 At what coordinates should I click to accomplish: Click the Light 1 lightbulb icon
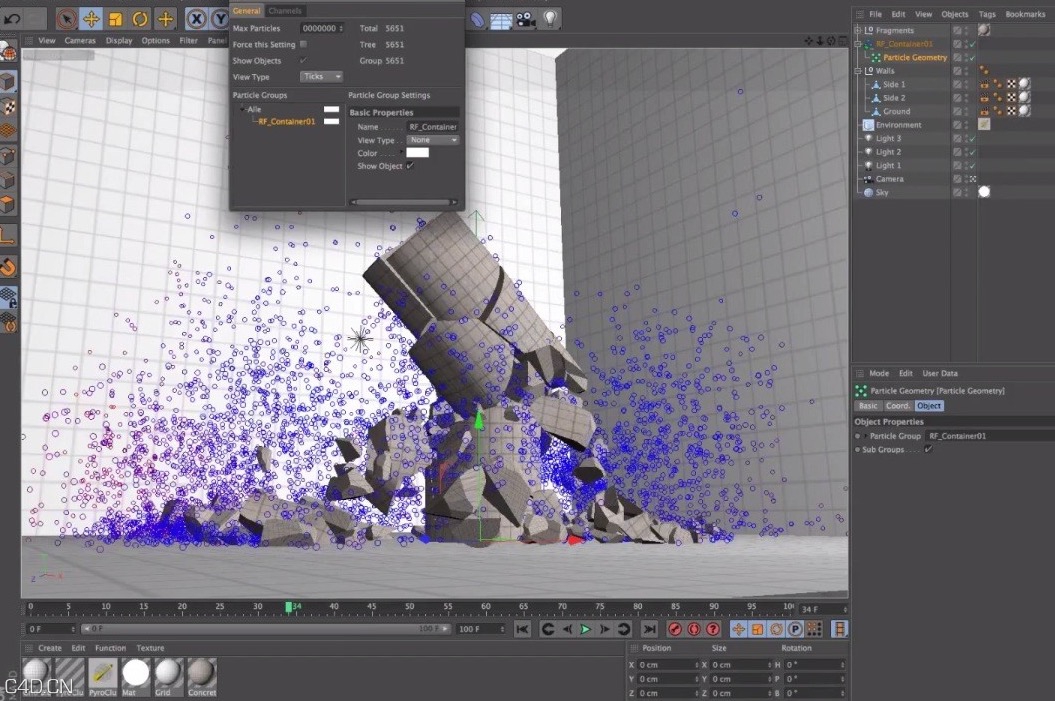point(868,165)
